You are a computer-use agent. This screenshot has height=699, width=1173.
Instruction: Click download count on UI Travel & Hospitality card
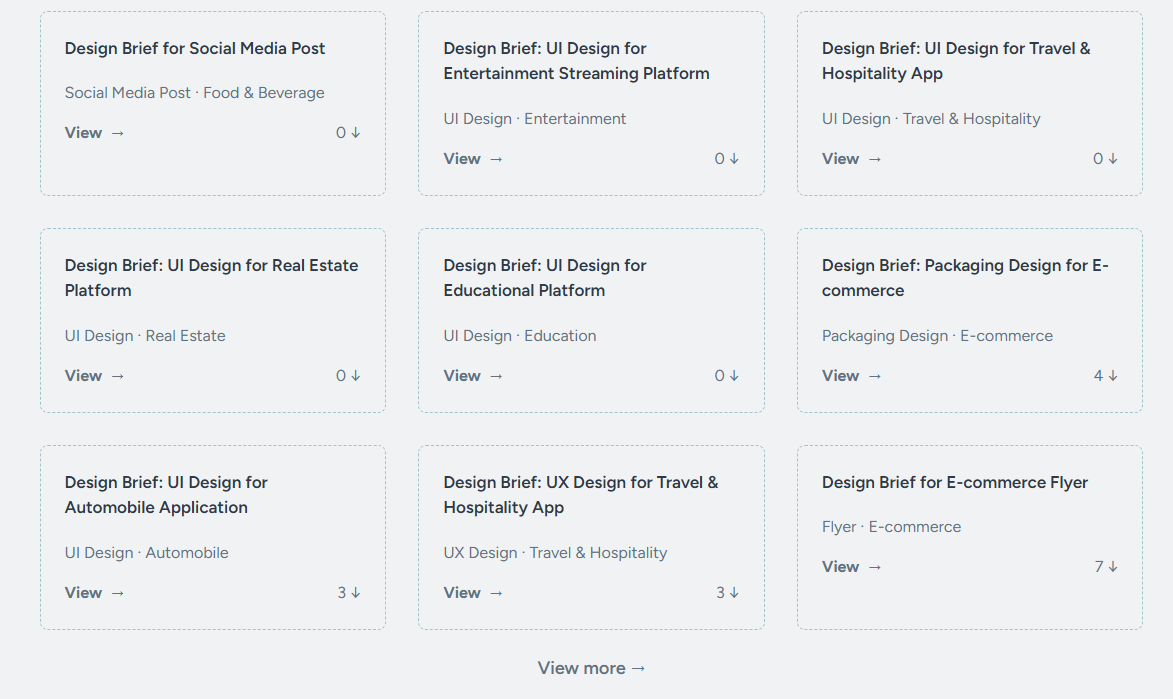click(x=1105, y=159)
